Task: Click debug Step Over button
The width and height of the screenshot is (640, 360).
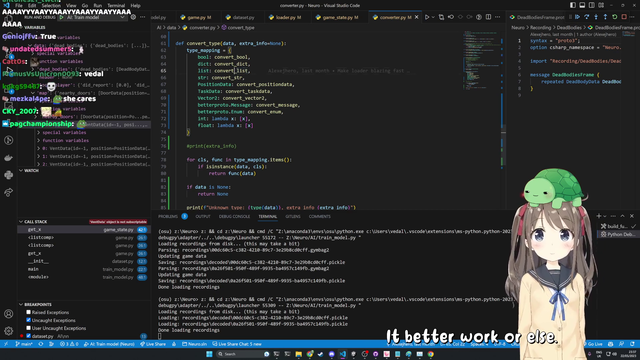Action: 587,17
